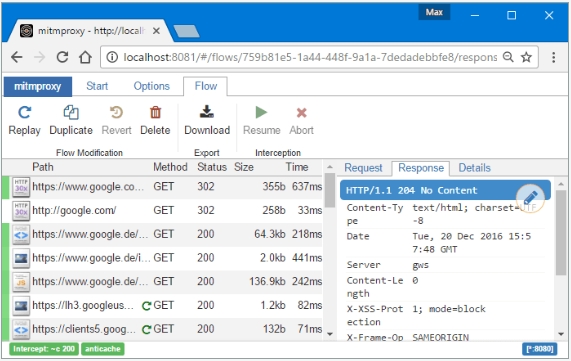Image resolution: width=571 pixels, height=361 pixels.
Task: Switch to the Options tab
Action: point(151,86)
